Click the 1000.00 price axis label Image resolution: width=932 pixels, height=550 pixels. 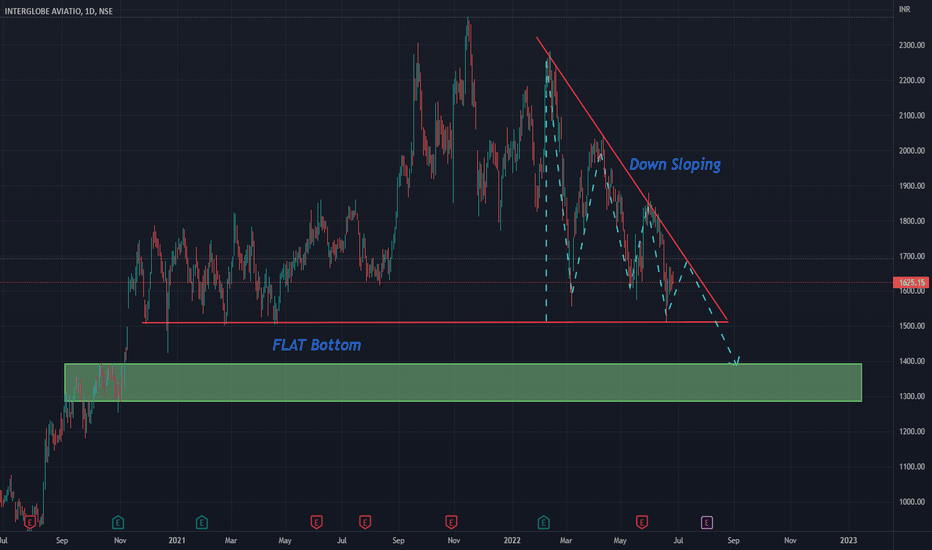(x=912, y=501)
